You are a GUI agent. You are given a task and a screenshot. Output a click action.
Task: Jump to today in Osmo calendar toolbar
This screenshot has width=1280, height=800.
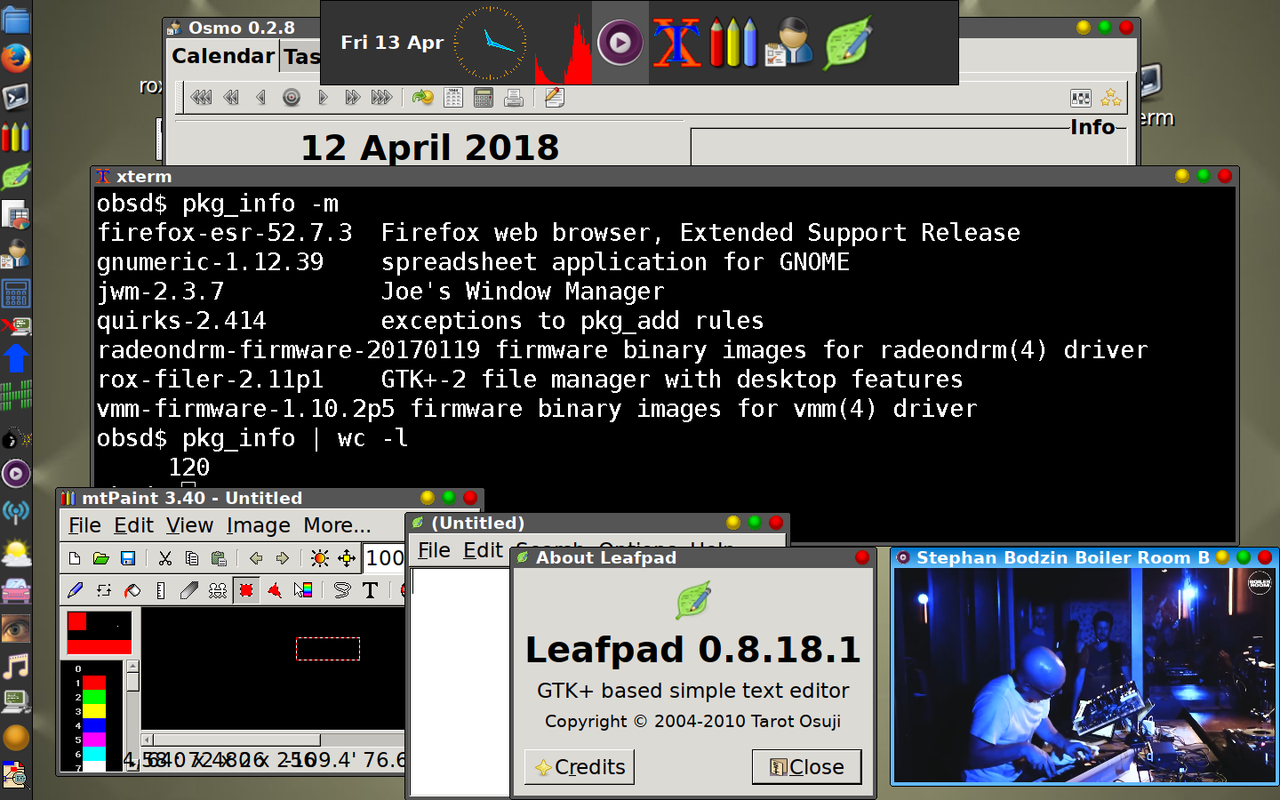[x=292, y=97]
